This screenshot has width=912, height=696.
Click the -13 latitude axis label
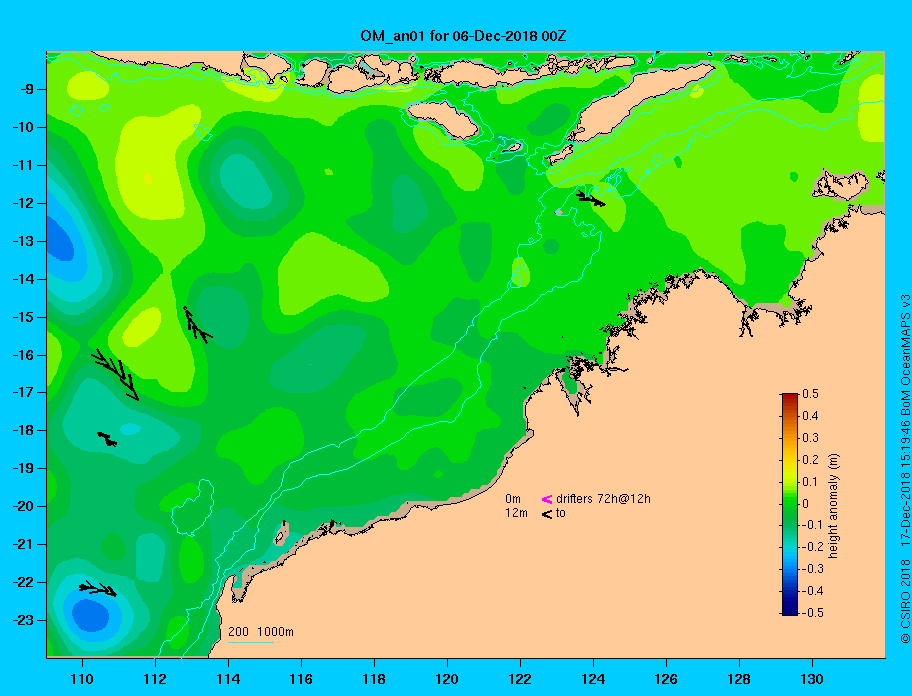pos(22,241)
